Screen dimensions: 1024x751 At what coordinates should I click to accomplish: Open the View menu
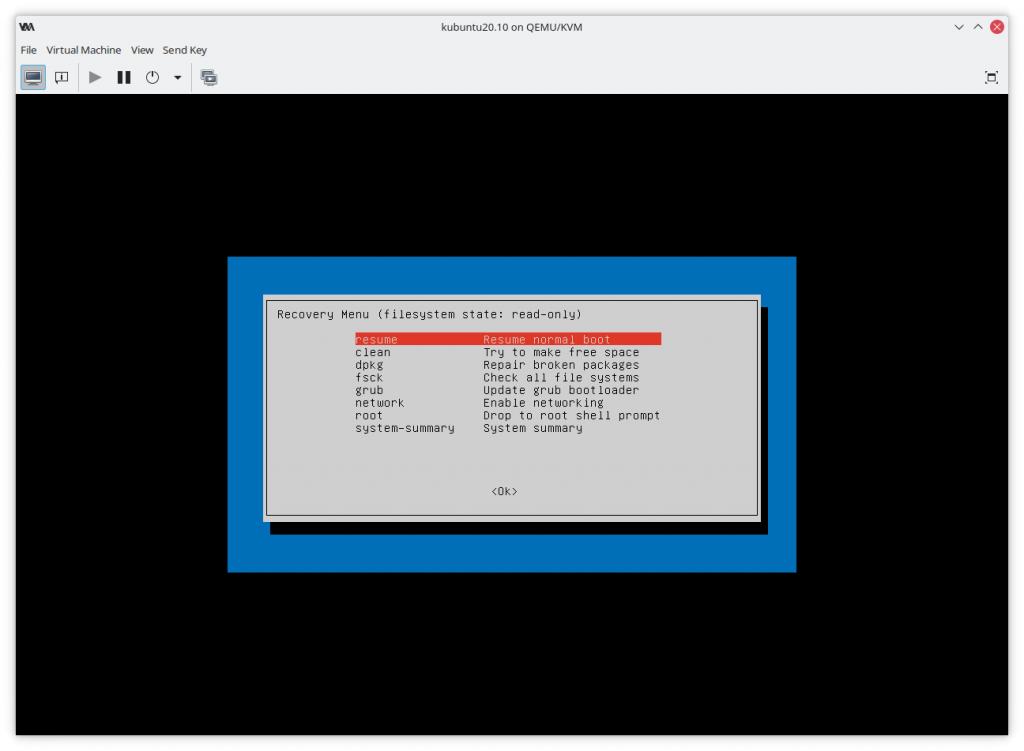142,50
